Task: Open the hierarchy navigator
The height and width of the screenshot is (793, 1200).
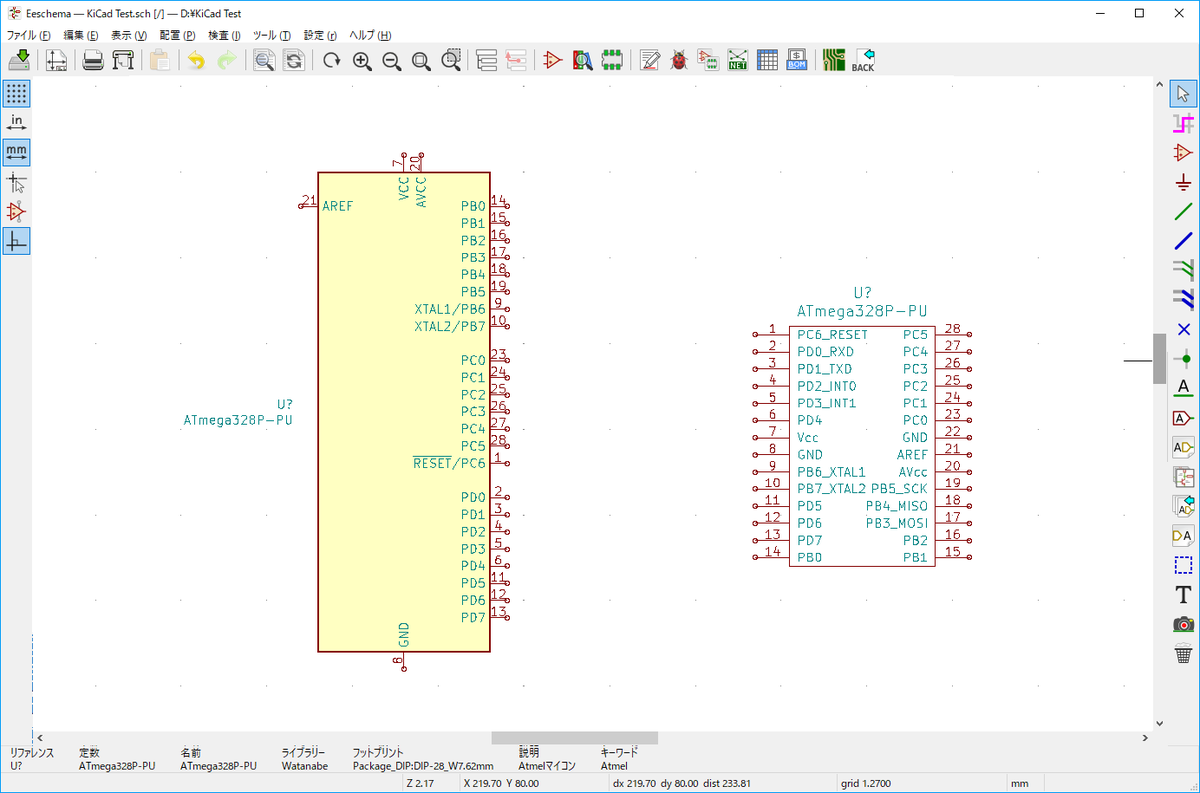Action: pyautogui.click(x=486, y=60)
